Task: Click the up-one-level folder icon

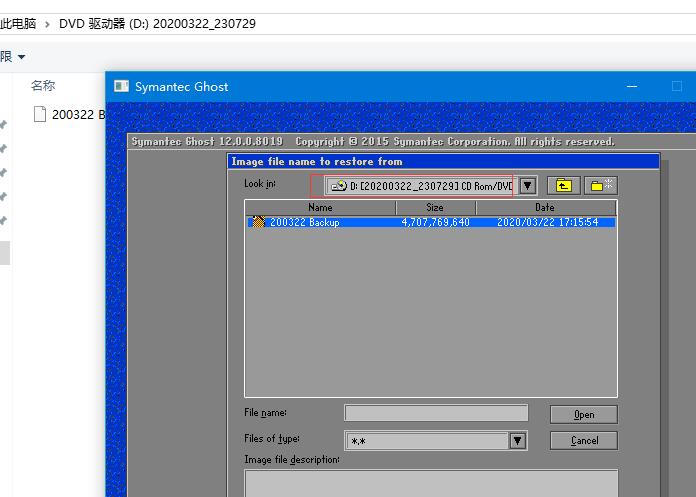Action: (x=563, y=185)
